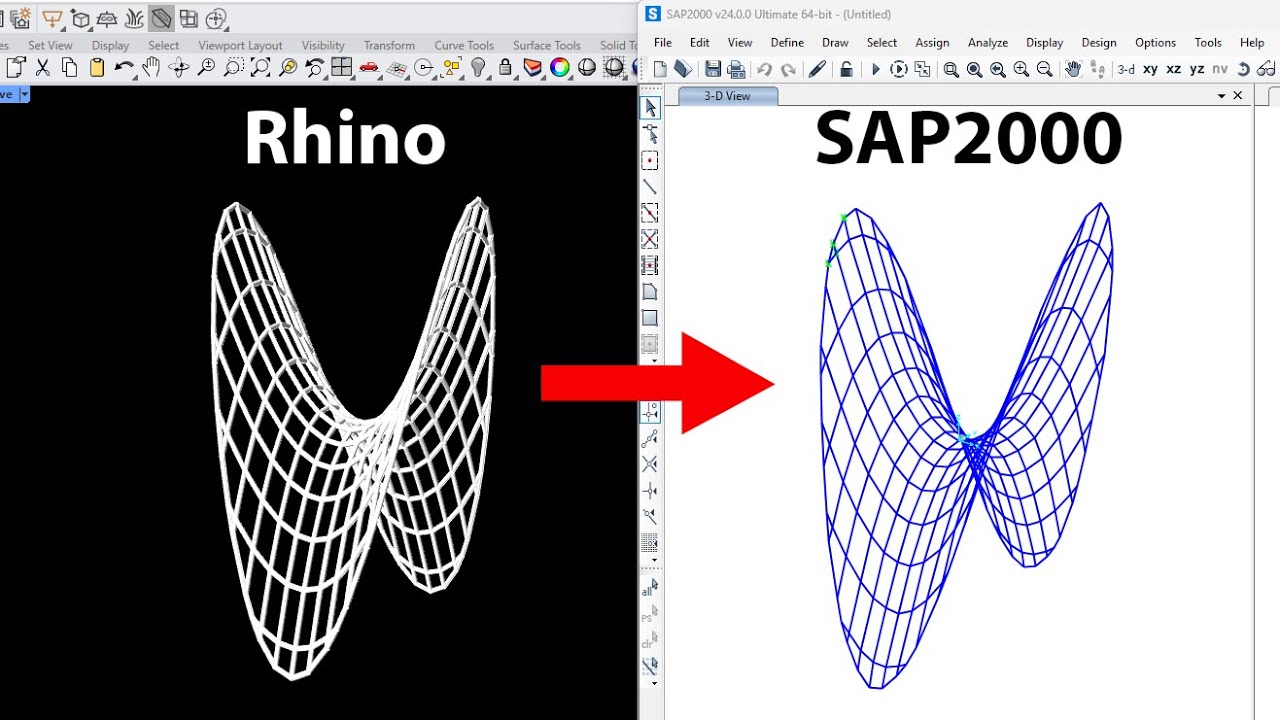Screen dimensions: 1280x720
Task: Click the red car icon in Rhino
Action: (x=369, y=68)
